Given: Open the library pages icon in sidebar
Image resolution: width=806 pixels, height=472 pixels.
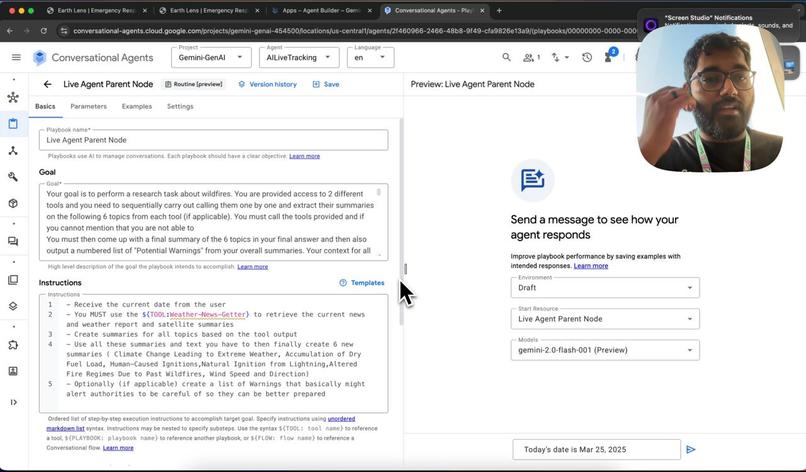Looking at the screenshot, I should click(x=13, y=280).
